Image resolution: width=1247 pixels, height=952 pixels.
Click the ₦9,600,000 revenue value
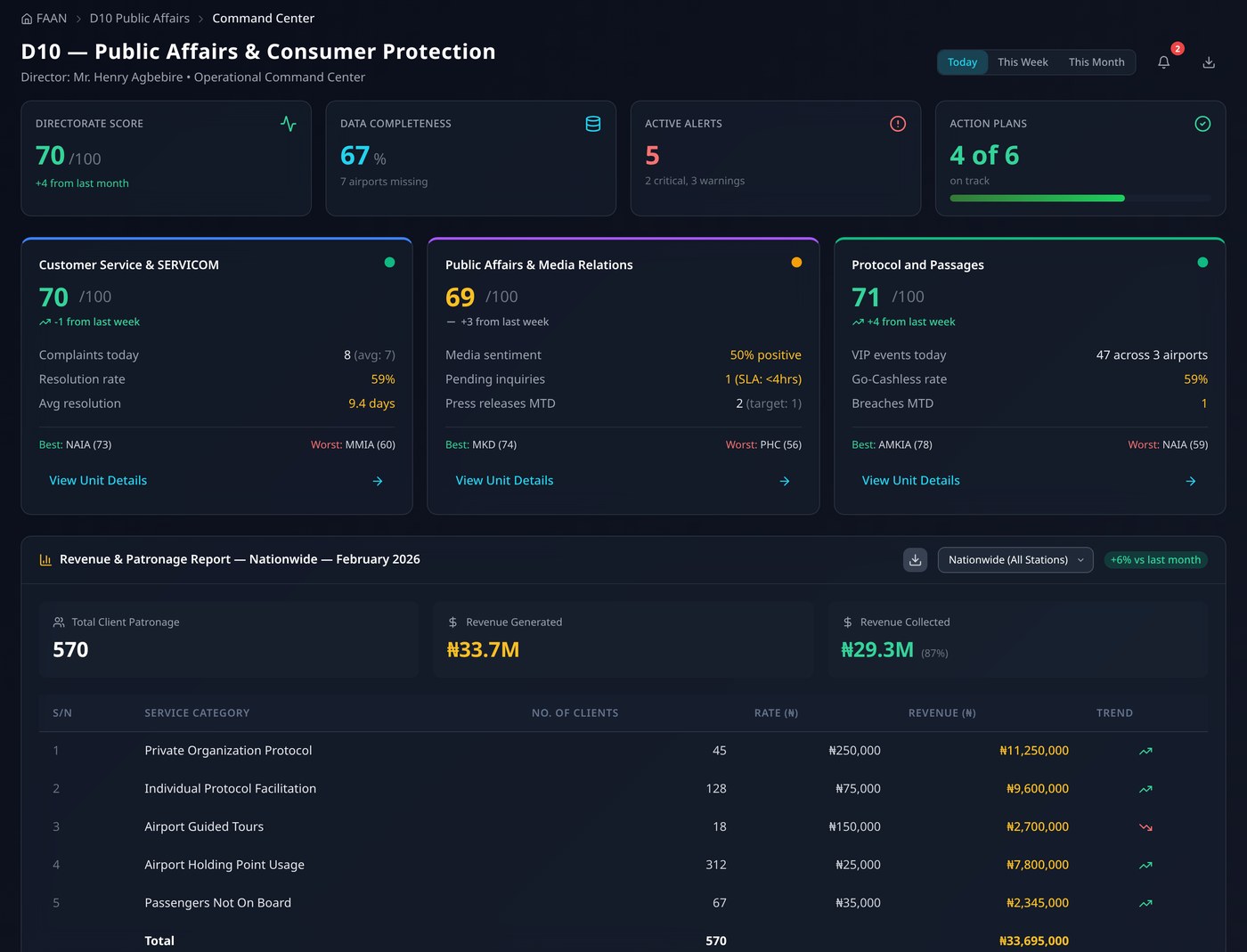(x=1038, y=789)
